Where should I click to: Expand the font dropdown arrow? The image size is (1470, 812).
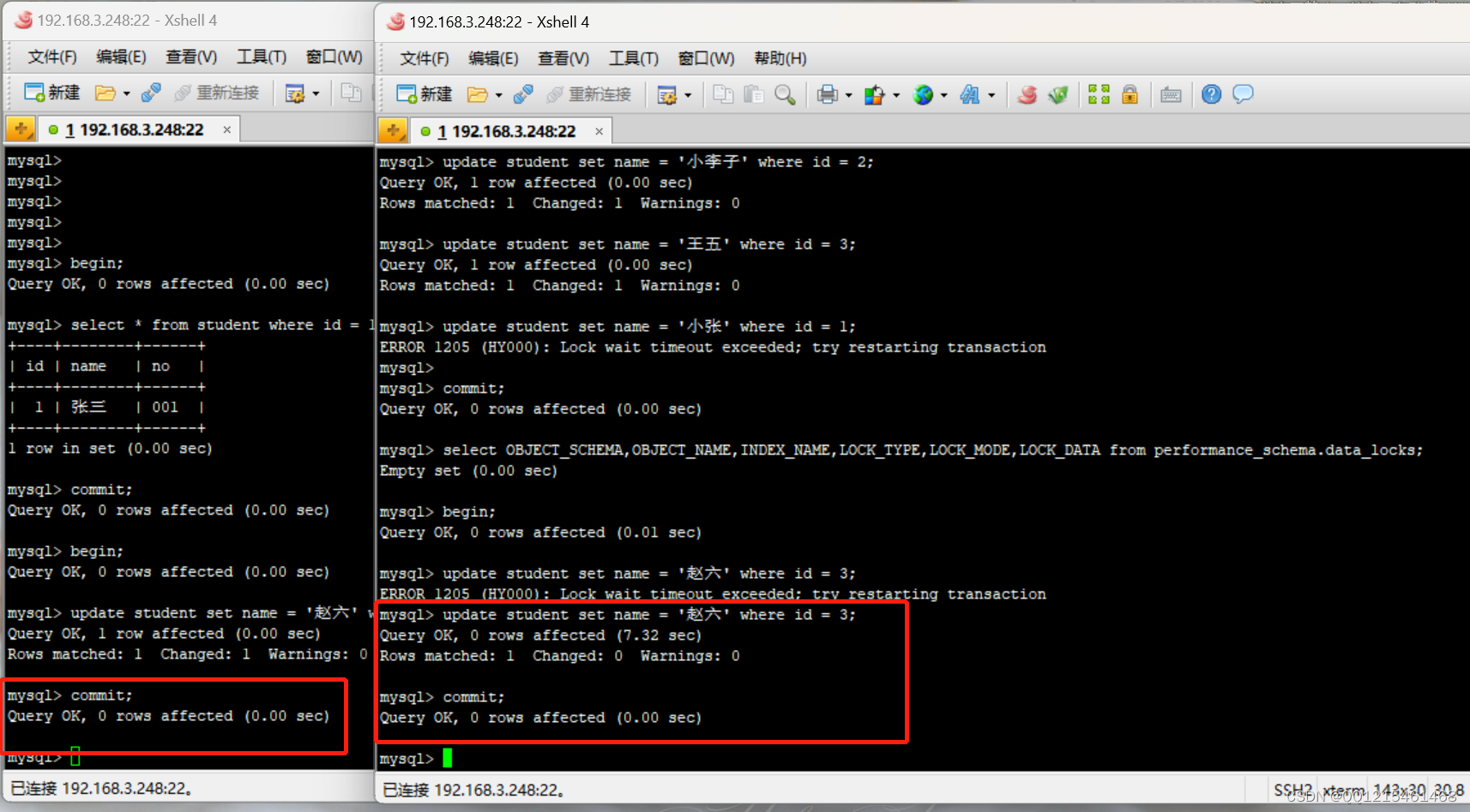point(991,95)
